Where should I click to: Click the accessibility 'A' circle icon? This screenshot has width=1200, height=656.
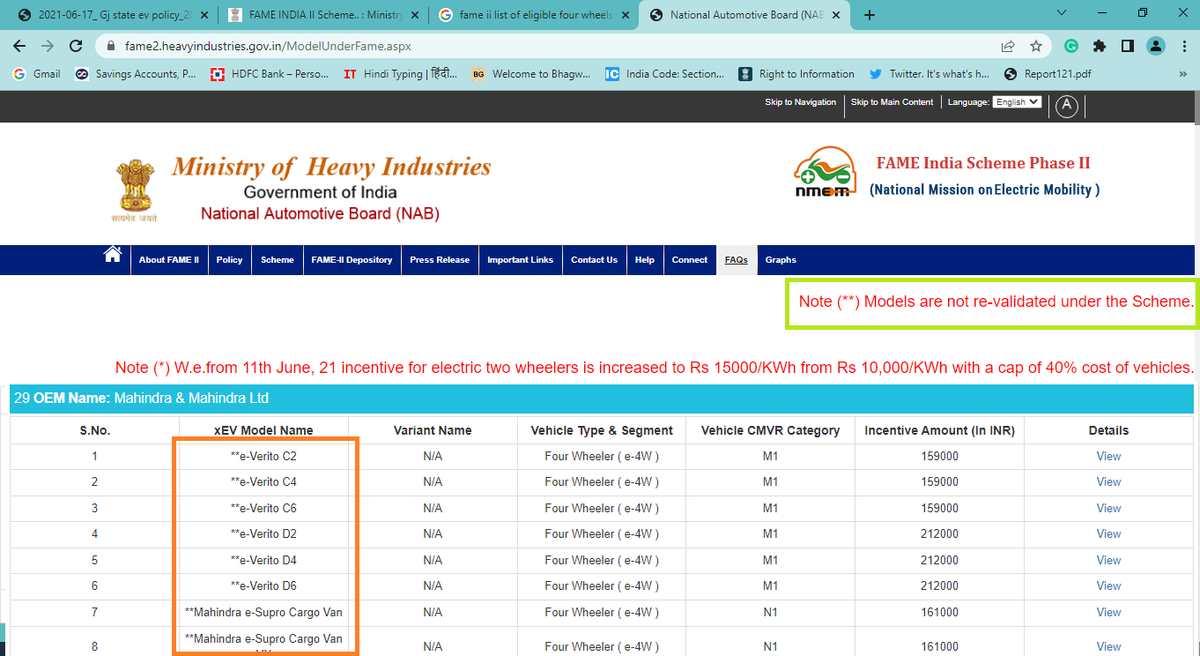pos(1067,105)
